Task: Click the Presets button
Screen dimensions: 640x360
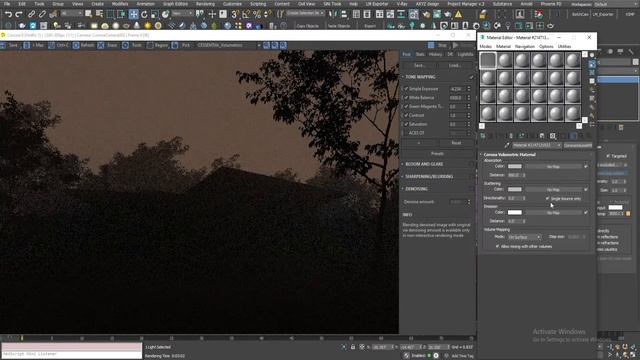Action: pyautogui.click(x=437, y=154)
